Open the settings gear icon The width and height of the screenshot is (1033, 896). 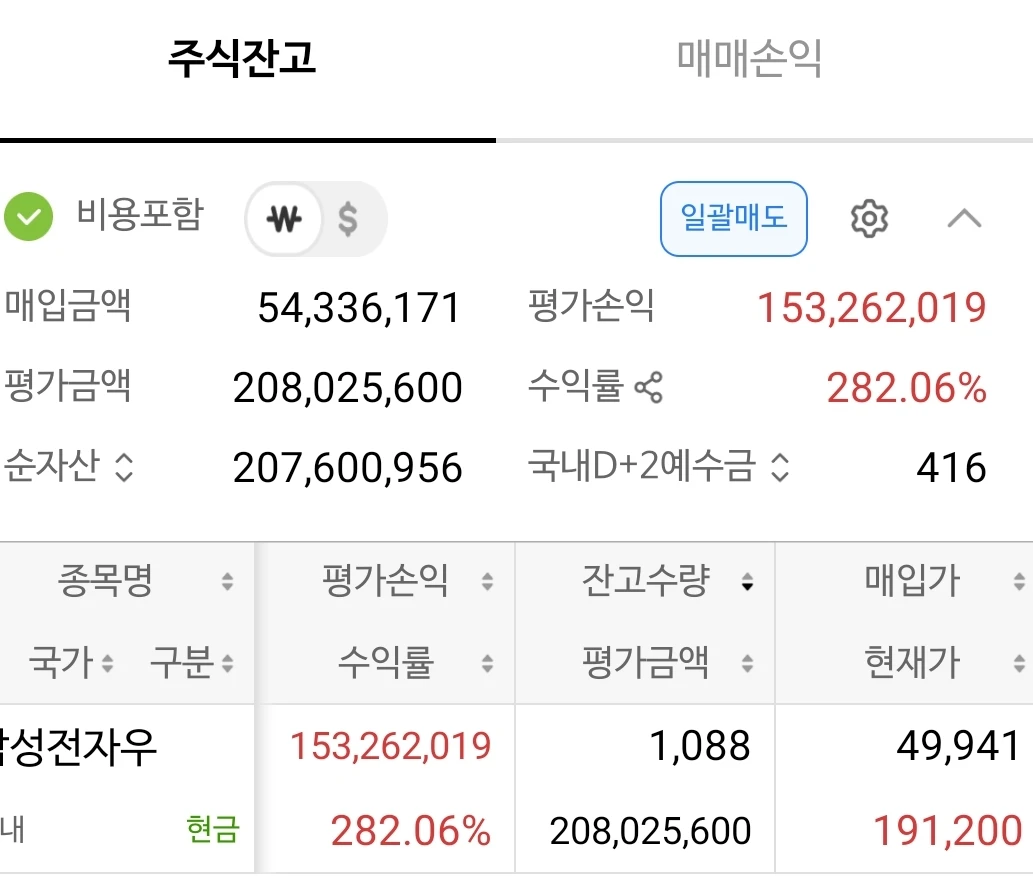tap(869, 218)
